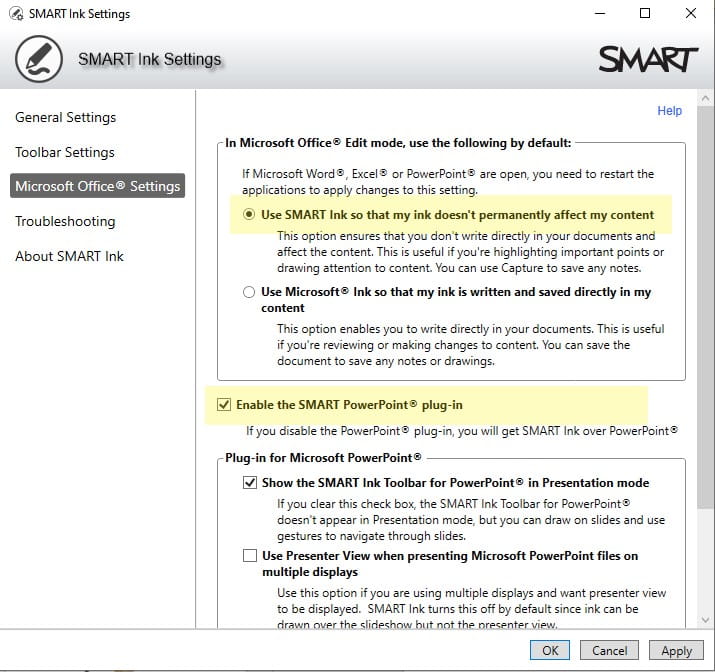Viewport: 715px width, 672px height.
Task: Enable Use Presenter View checkbox
Action: click(x=249, y=556)
